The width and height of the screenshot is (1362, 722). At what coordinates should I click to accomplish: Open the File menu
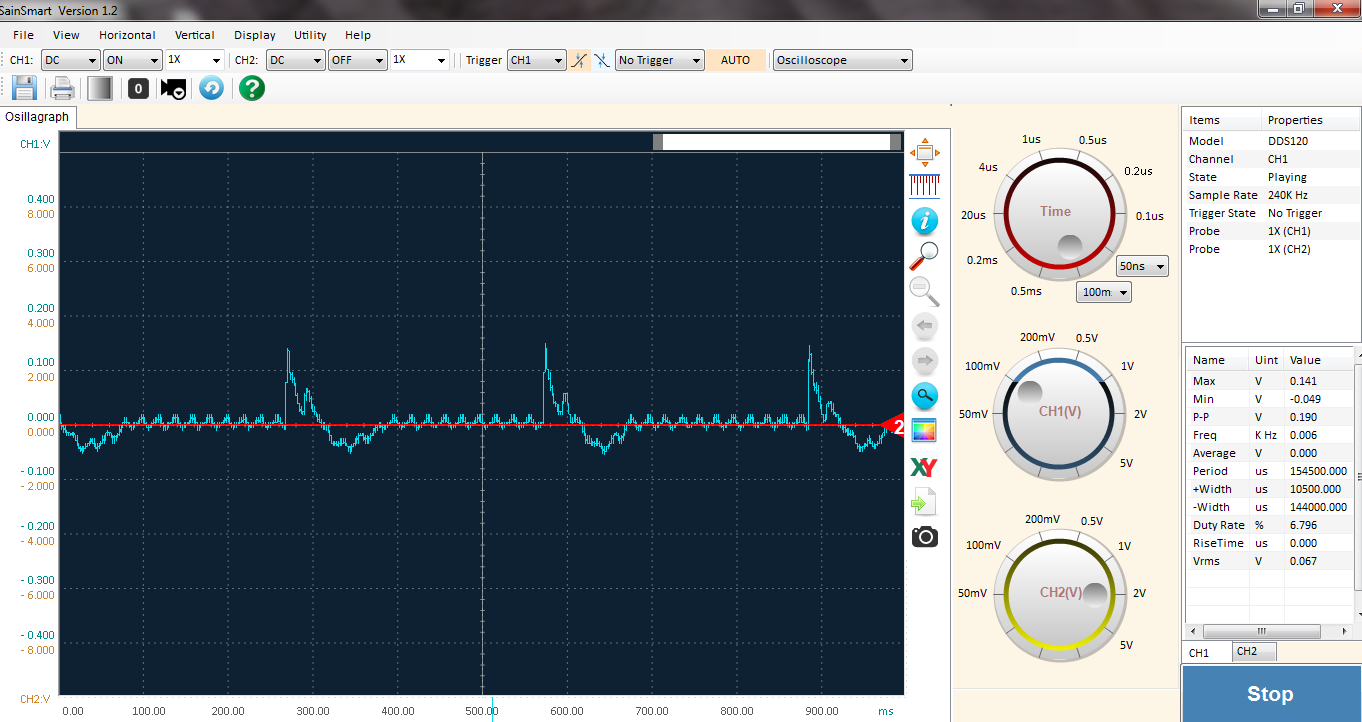pos(23,35)
